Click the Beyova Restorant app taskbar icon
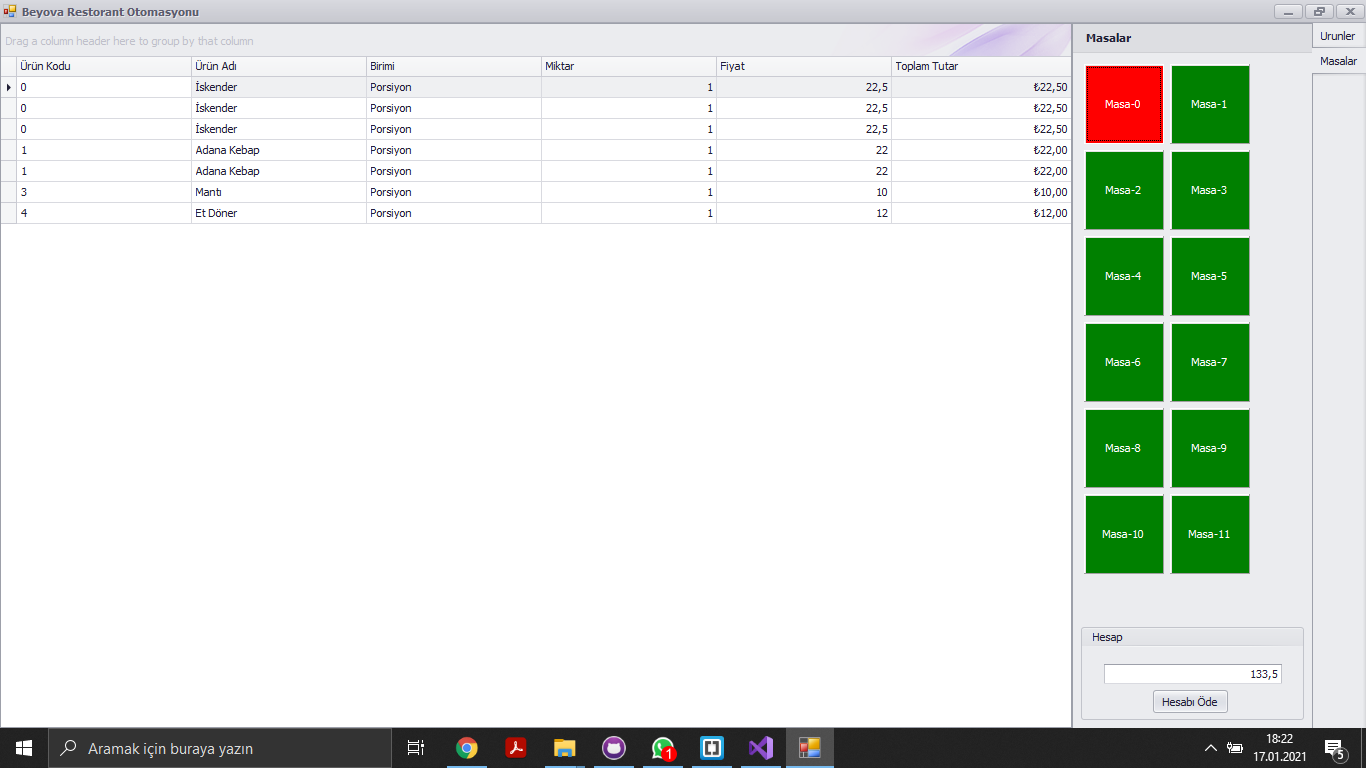The width and height of the screenshot is (1366, 768). point(809,748)
